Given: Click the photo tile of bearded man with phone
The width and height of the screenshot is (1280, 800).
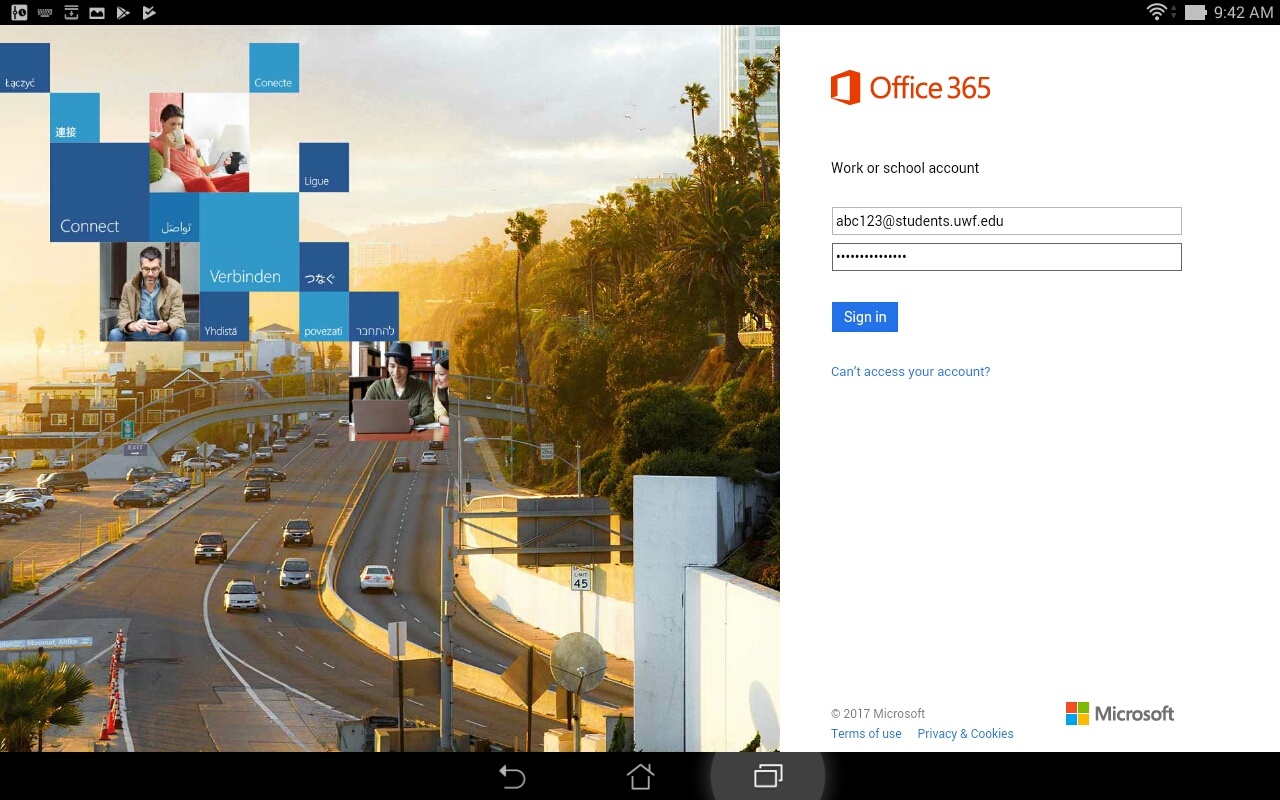Looking at the screenshot, I should click(149, 292).
